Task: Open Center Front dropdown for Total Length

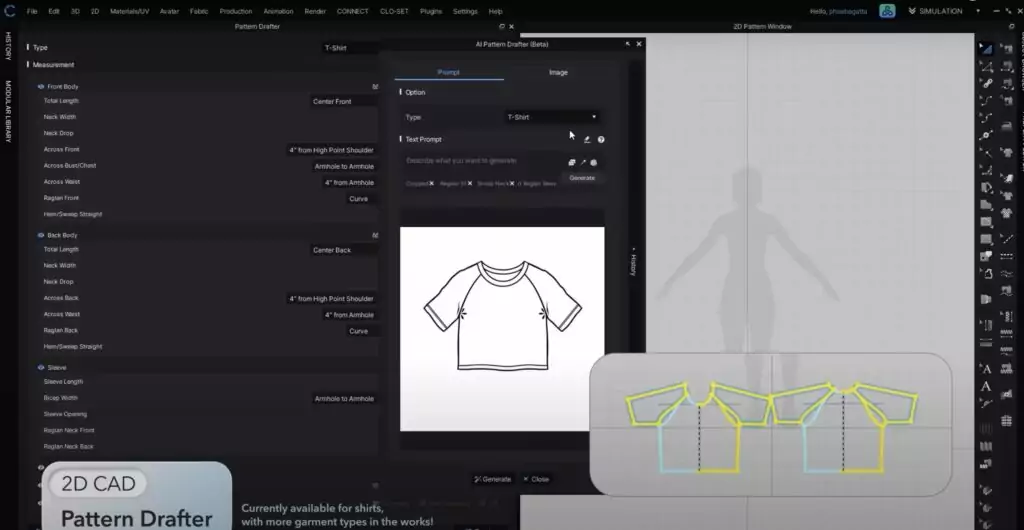Action: pos(344,102)
